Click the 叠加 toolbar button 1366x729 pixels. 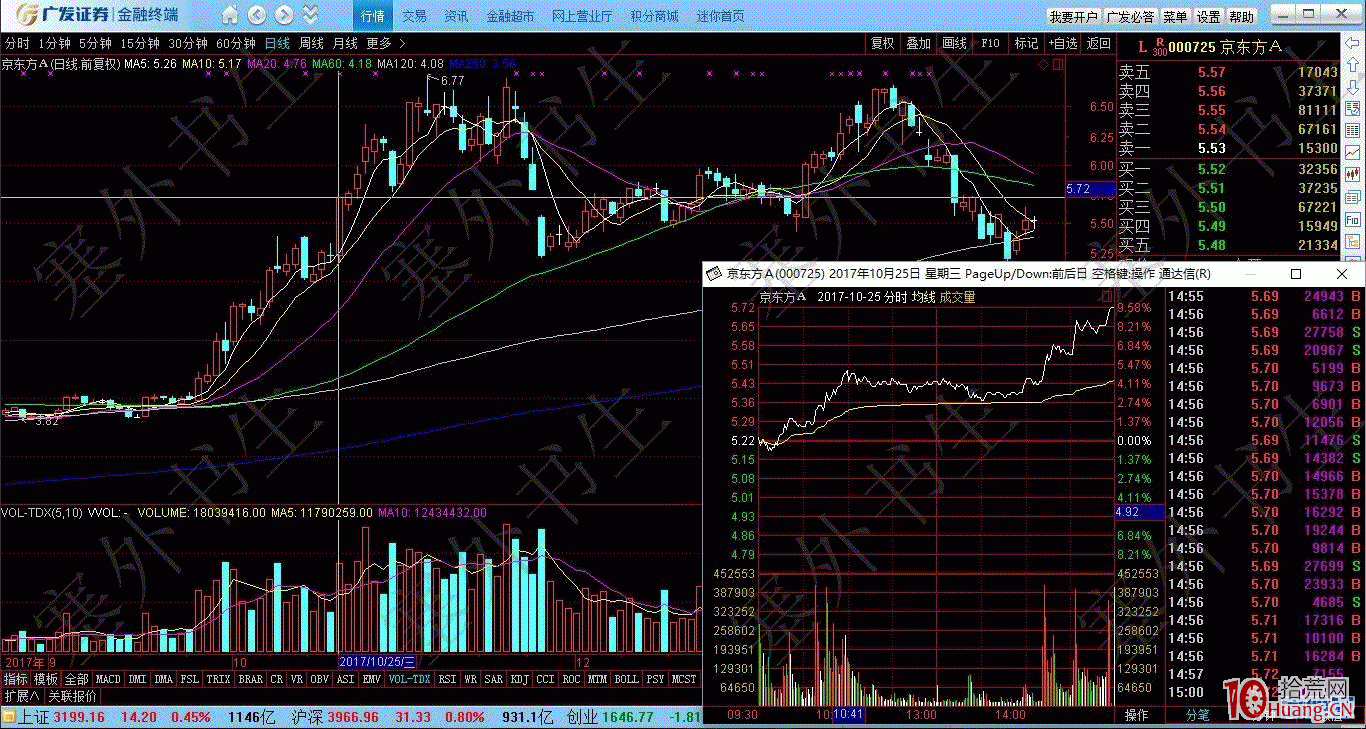coord(918,43)
